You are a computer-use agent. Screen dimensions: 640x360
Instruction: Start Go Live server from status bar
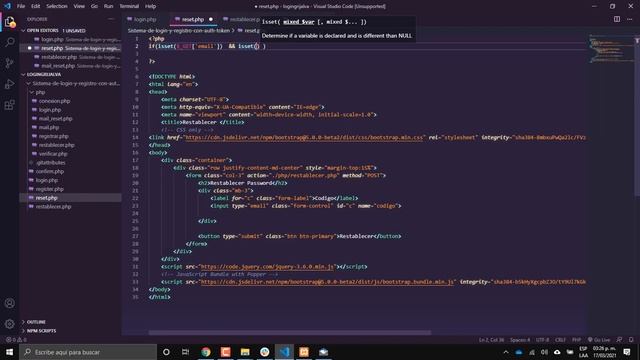pyautogui.click(x=599, y=340)
